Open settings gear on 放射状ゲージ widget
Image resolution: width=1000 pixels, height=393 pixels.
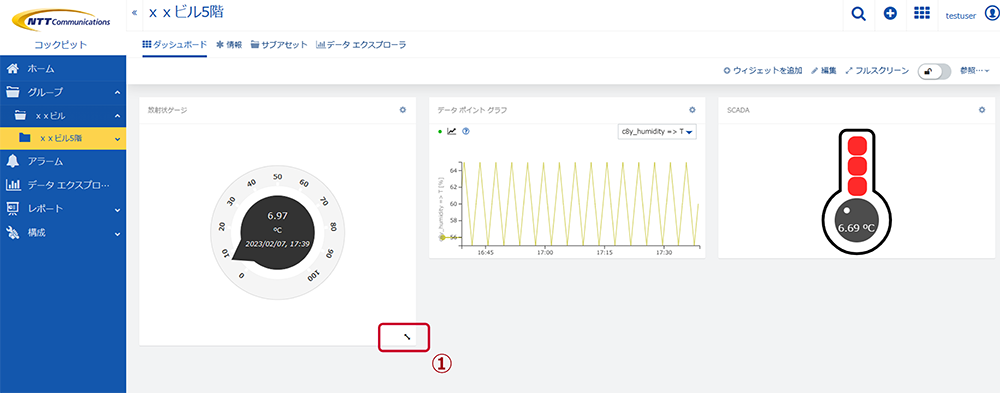pos(402,110)
